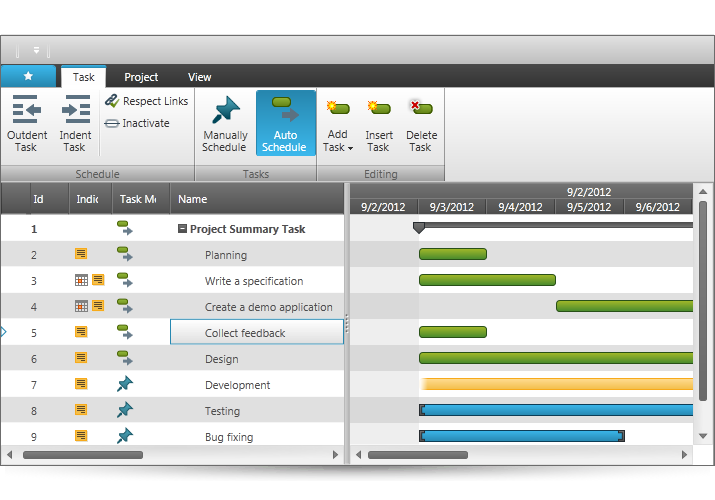Click the calendar indicator icon in row 3

point(81,281)
